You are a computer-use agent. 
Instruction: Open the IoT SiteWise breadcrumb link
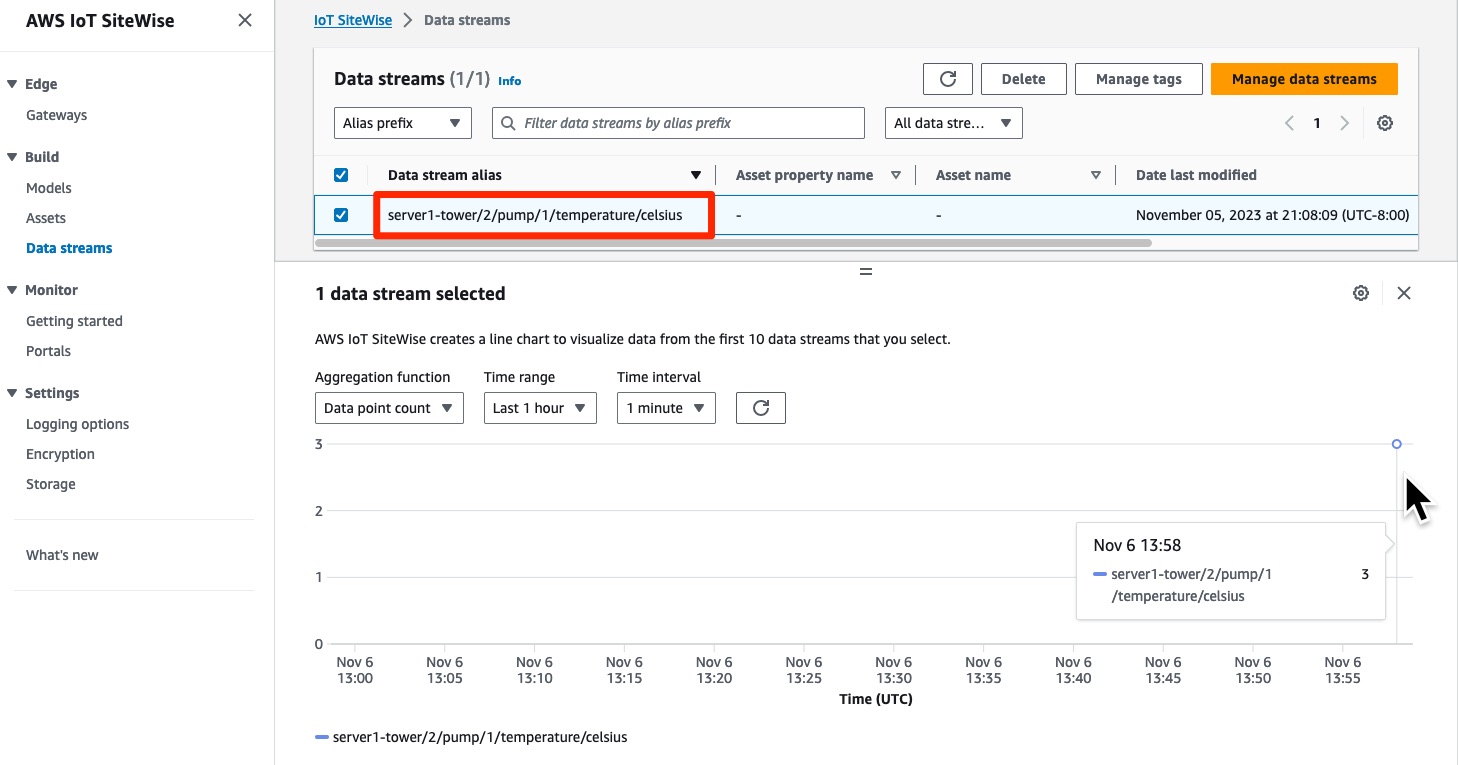point(353,20)
